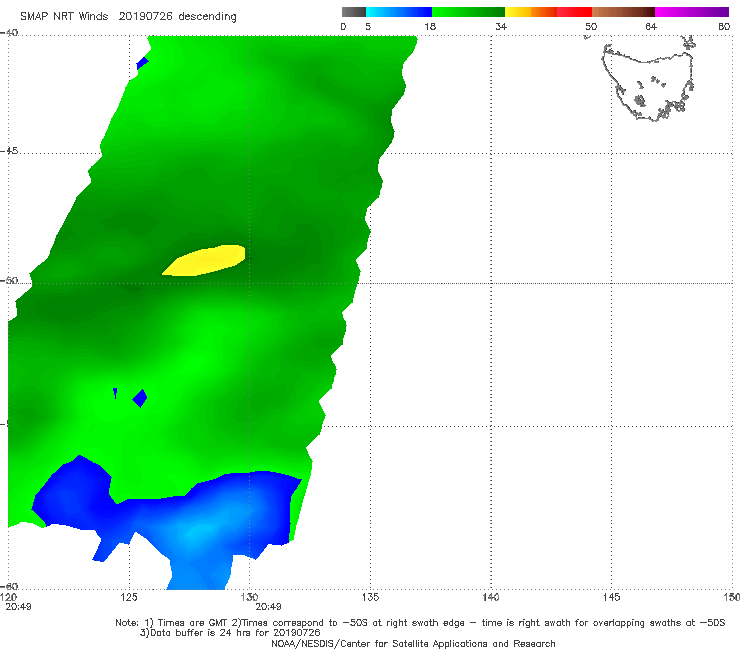Image resolution: width=740 pixels, height=650 pixels.
Task: Click the "20:49" time under longitude 130
Action: (x=269, y=607)
